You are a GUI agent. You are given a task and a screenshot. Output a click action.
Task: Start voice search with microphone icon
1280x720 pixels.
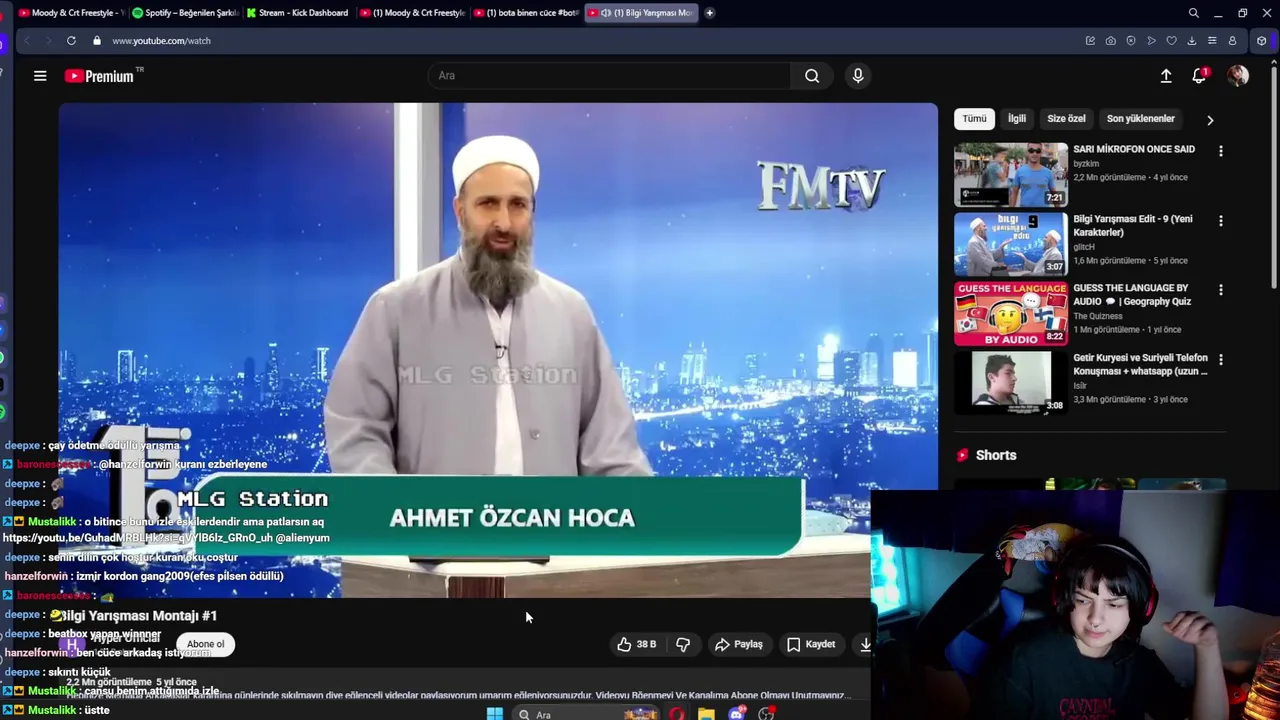858,76
